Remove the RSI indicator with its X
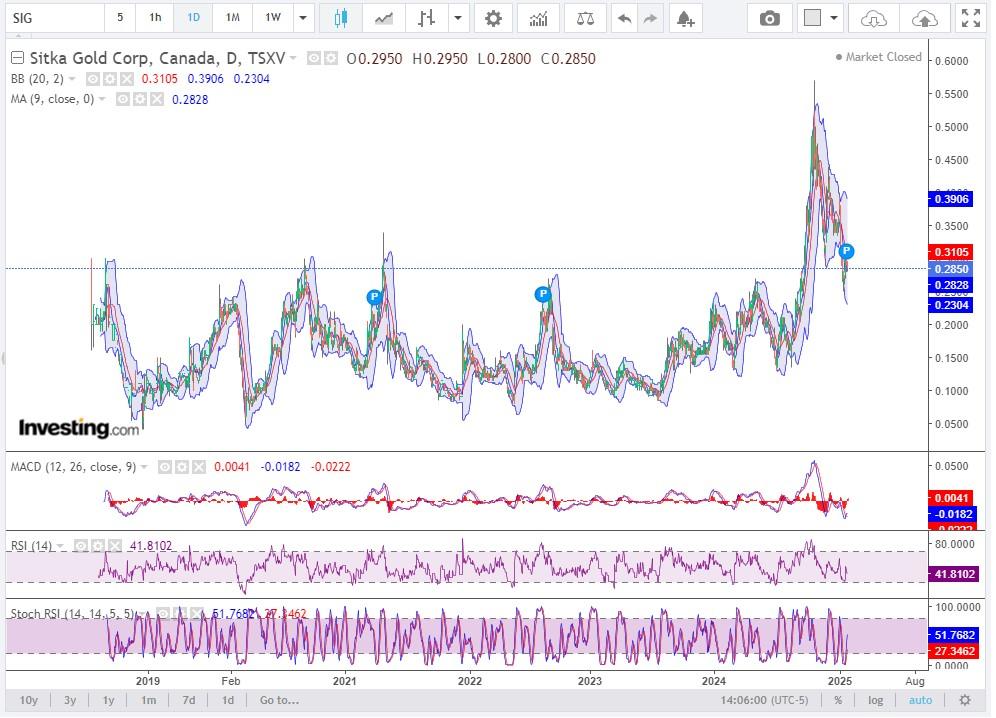This screenshot has height=718, width=996. [114, 546]
